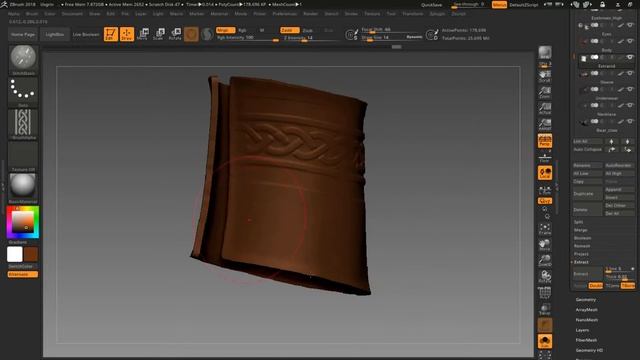Enable Zsub mode
This screenshot has width=640, height=360.
(x=307, y=30)
